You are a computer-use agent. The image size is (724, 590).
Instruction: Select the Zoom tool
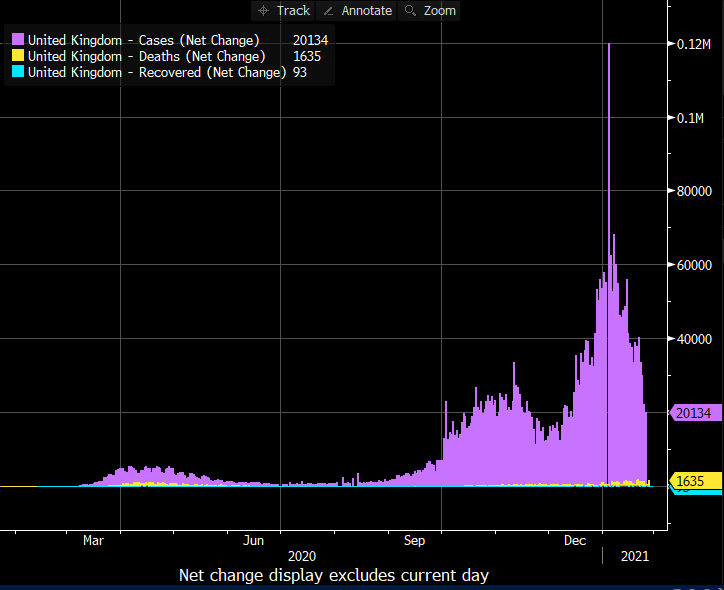429,11
